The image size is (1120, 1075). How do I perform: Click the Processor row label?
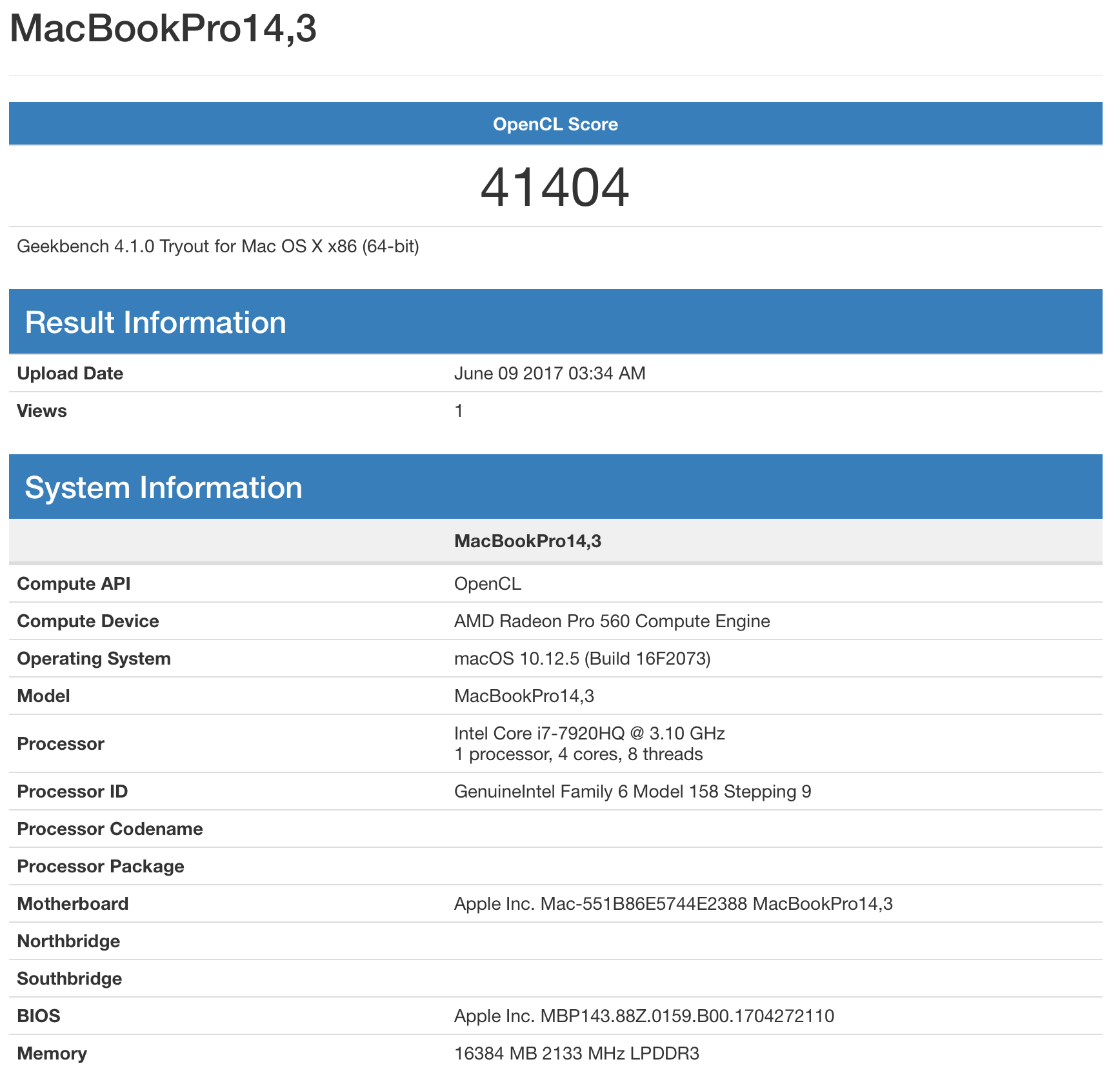pyautogui.click(x=61, y=744)
